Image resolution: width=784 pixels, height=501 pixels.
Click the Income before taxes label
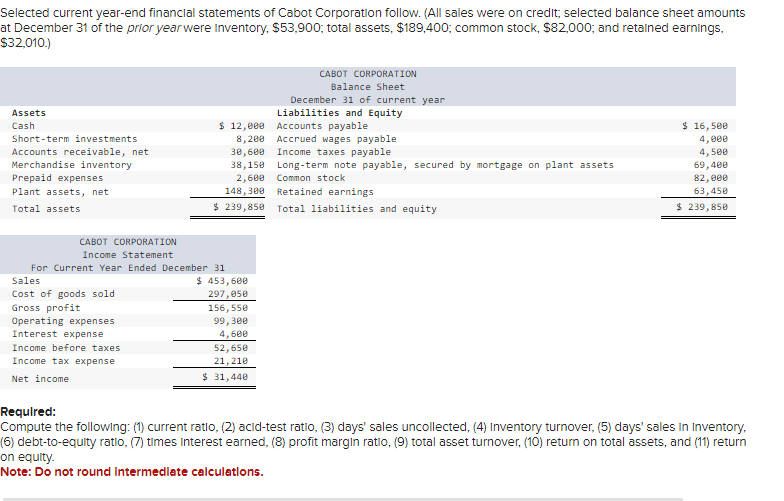point(66,348)
